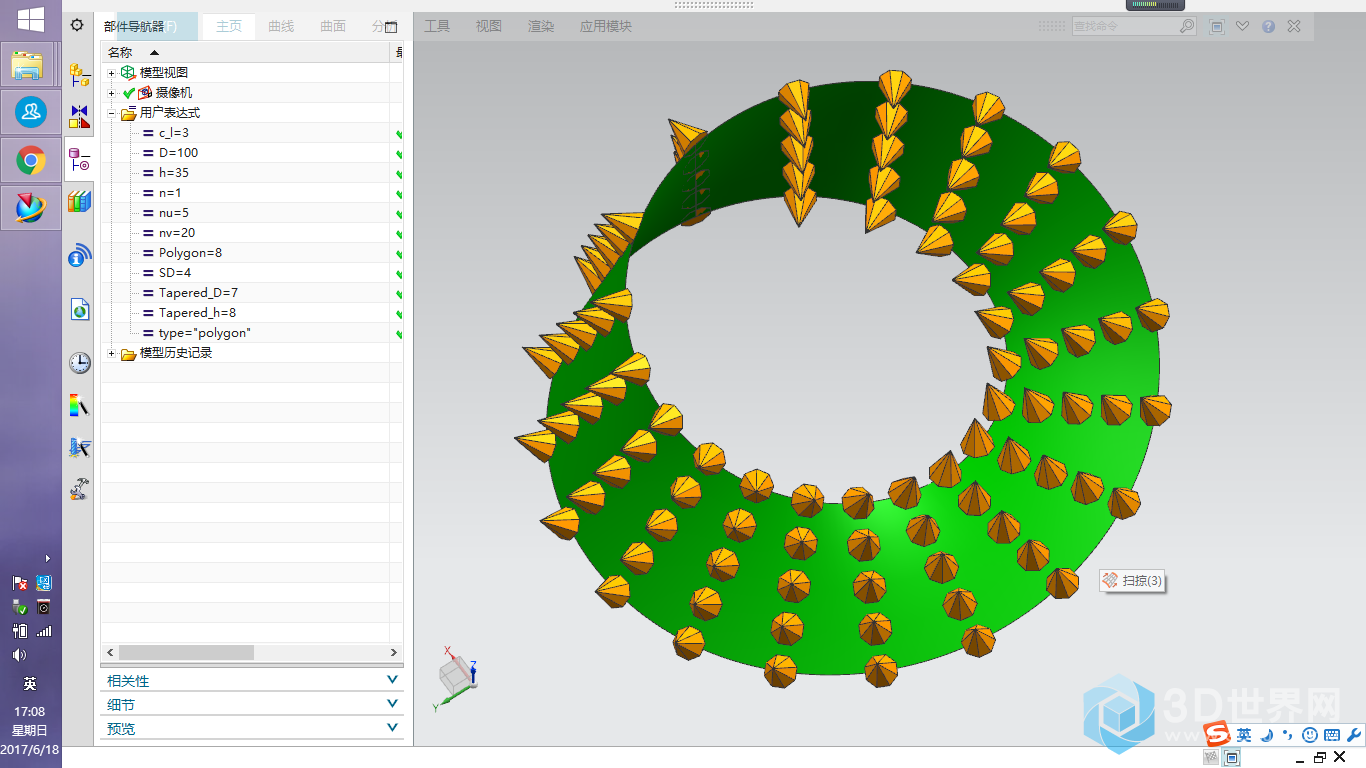This screenshot has height=768, width=1366.
Task: Collapse the User Expressions node
Action: (x=112, y=113)
